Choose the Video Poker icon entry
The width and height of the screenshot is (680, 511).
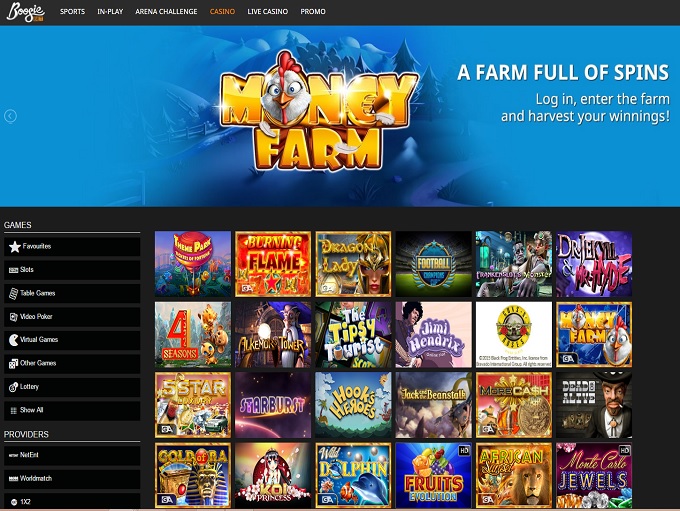13,317
